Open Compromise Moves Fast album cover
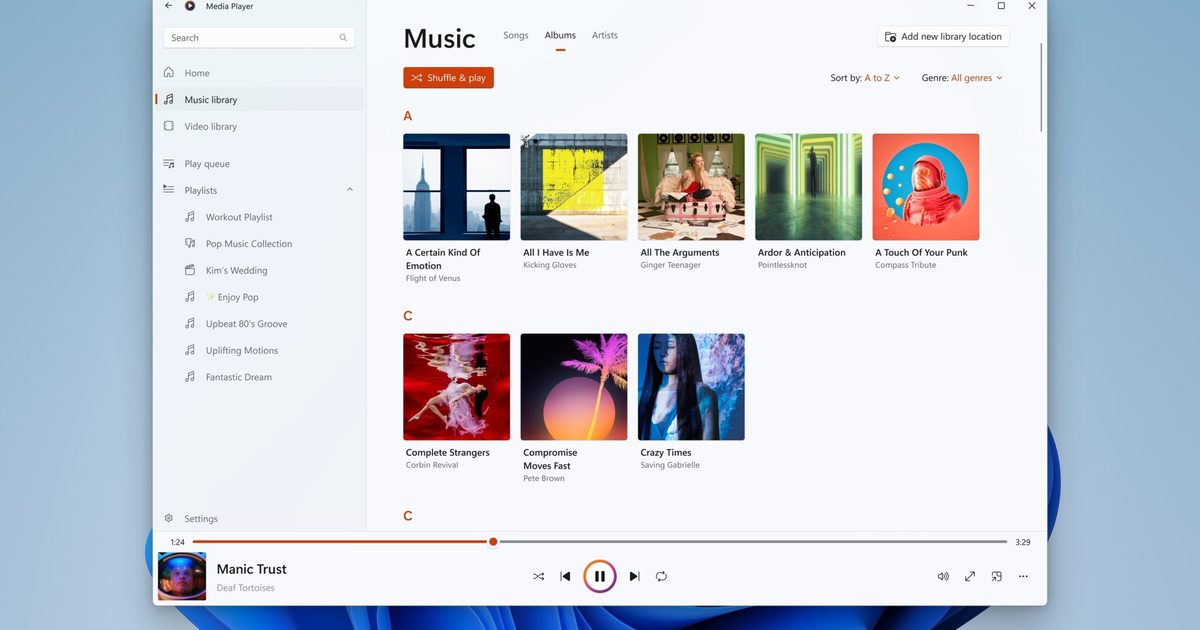The image size is (1200, 630). click(x=574, y=387)
